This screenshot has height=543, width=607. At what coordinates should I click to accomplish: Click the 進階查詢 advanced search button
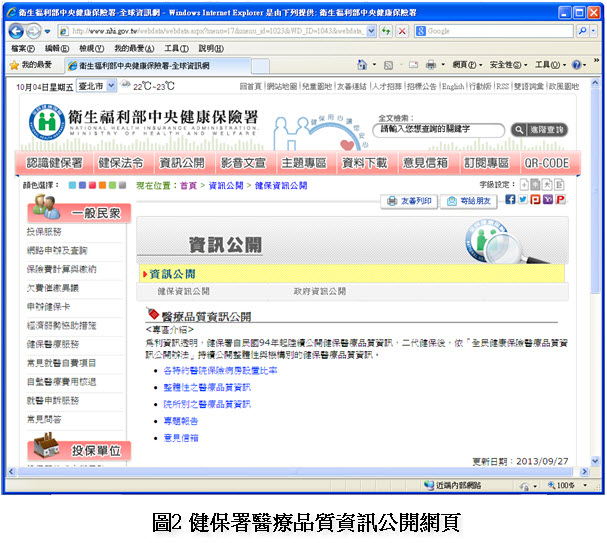pos(539,130)
